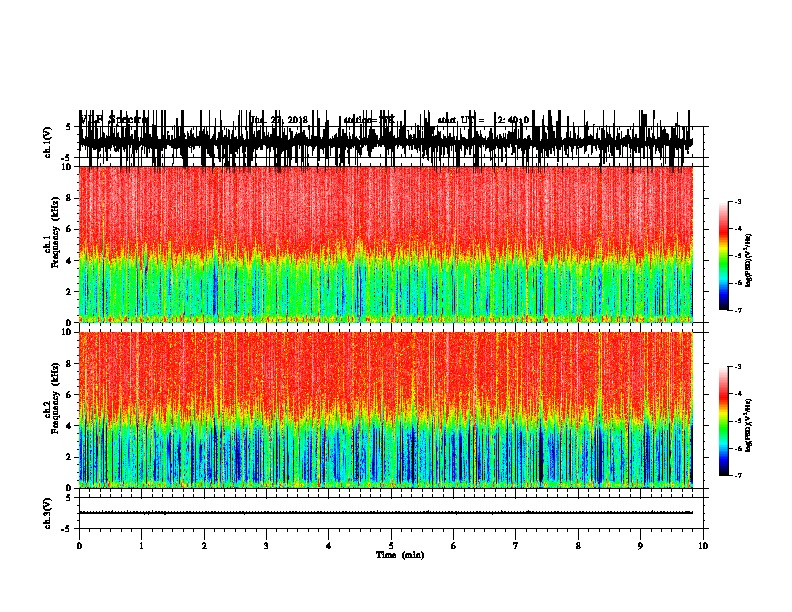Click the "2" kHz tick on ch.1 frequency axis
792x612 pixels.
[x=69, y=292]
